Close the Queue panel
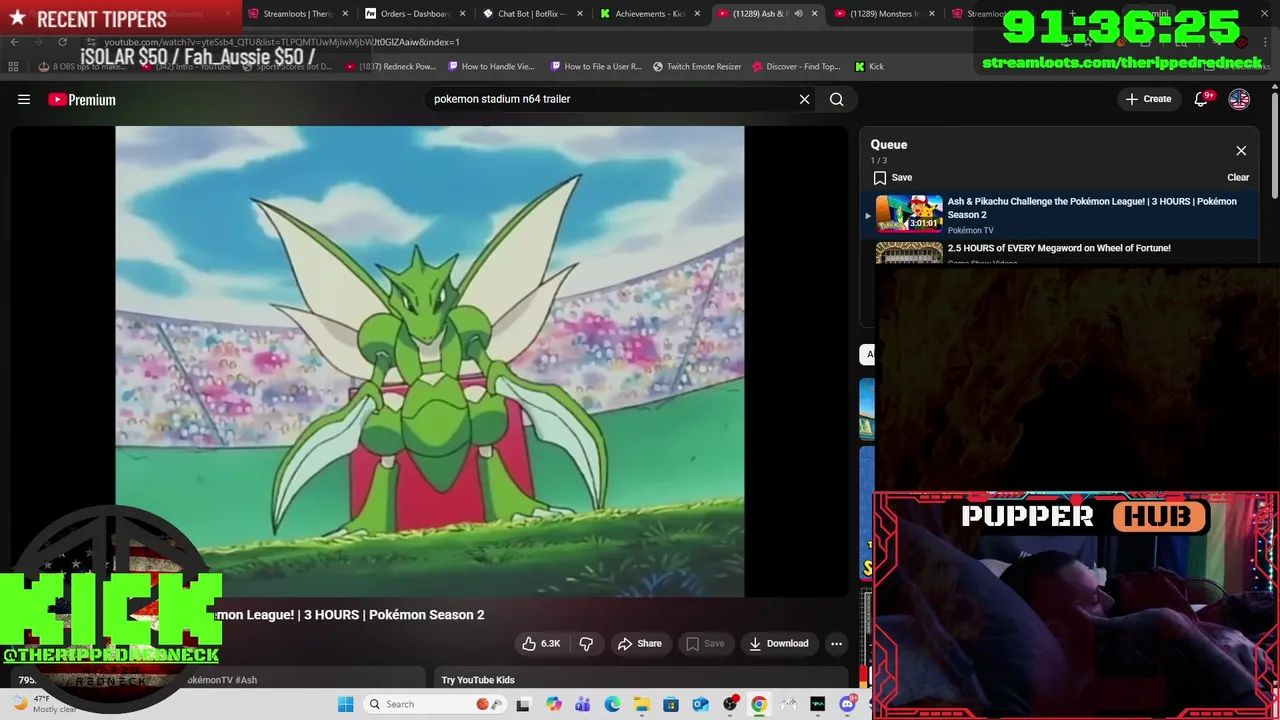 click(1241, 151)
